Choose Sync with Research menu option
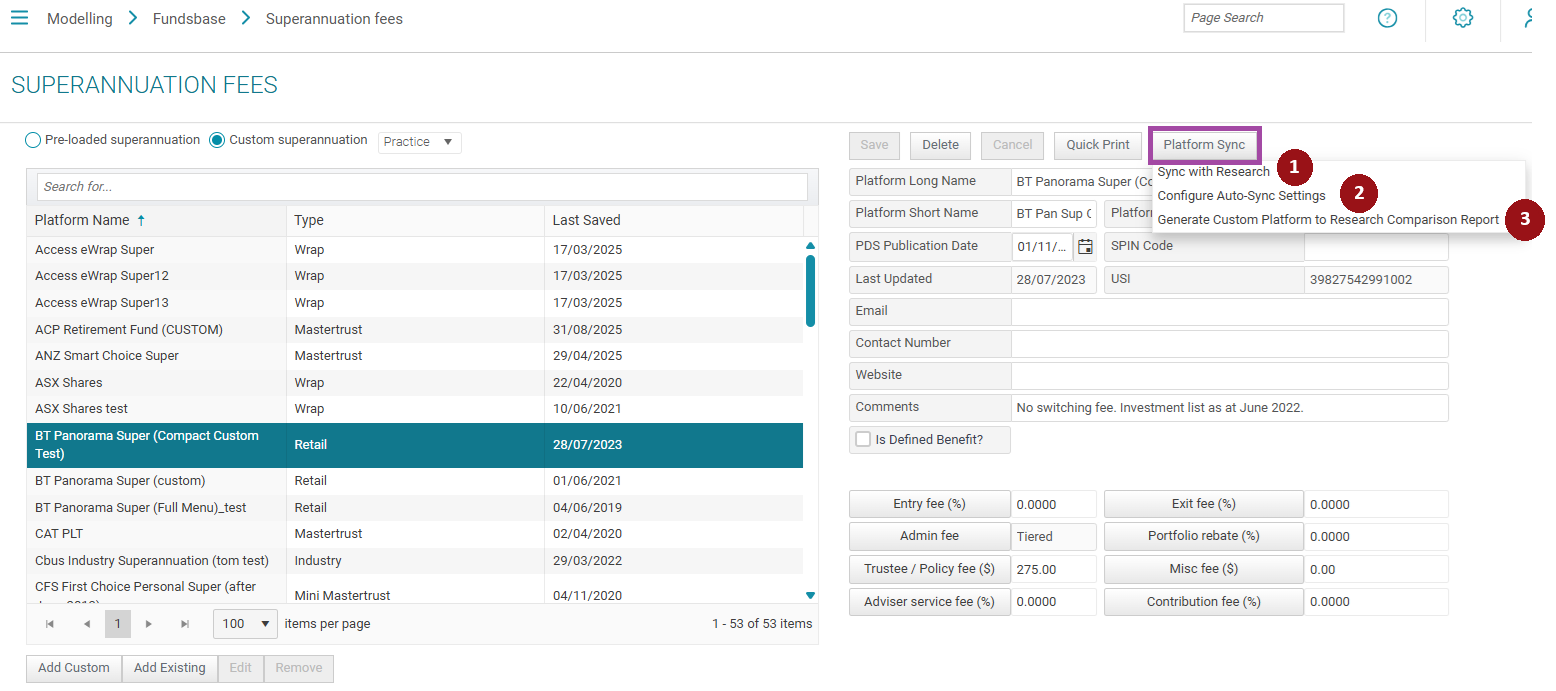The width and height of the screenshot is (1556, 691). click(1213, 172)
